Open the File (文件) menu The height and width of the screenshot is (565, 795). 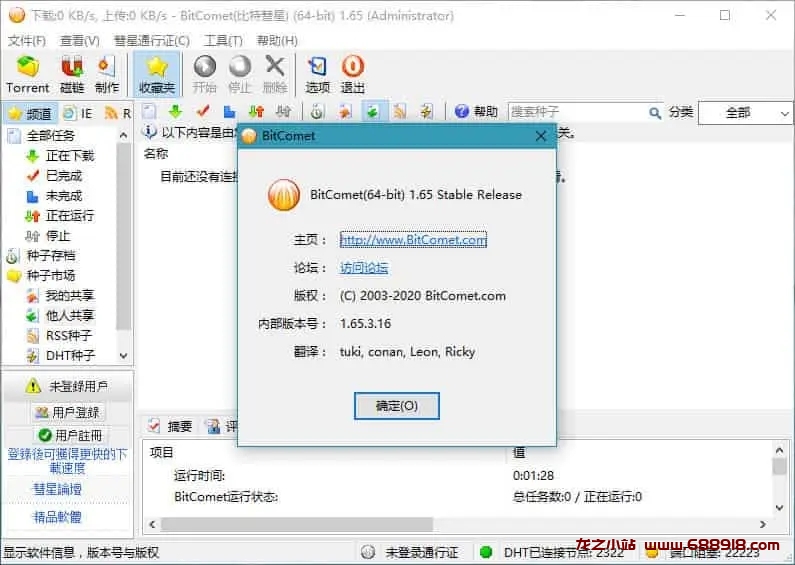point(27,41)
